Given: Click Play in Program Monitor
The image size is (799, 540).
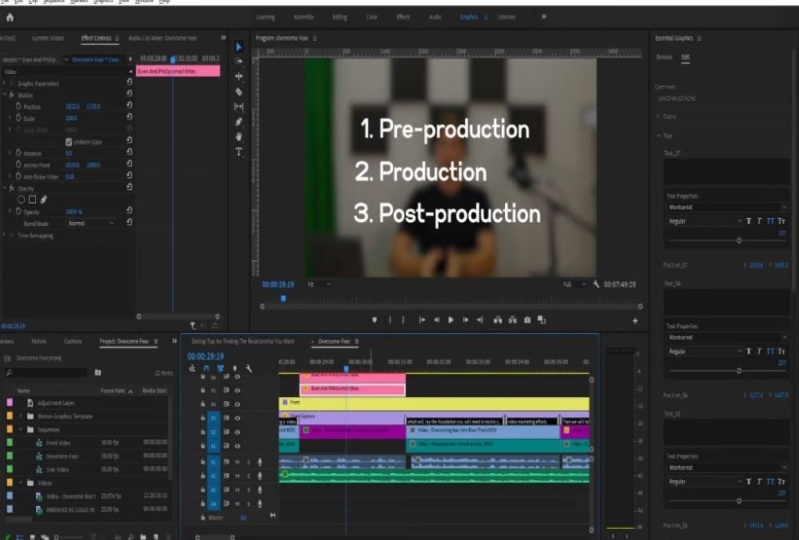Looking at the screenshot, I should [x=451, y=320].
